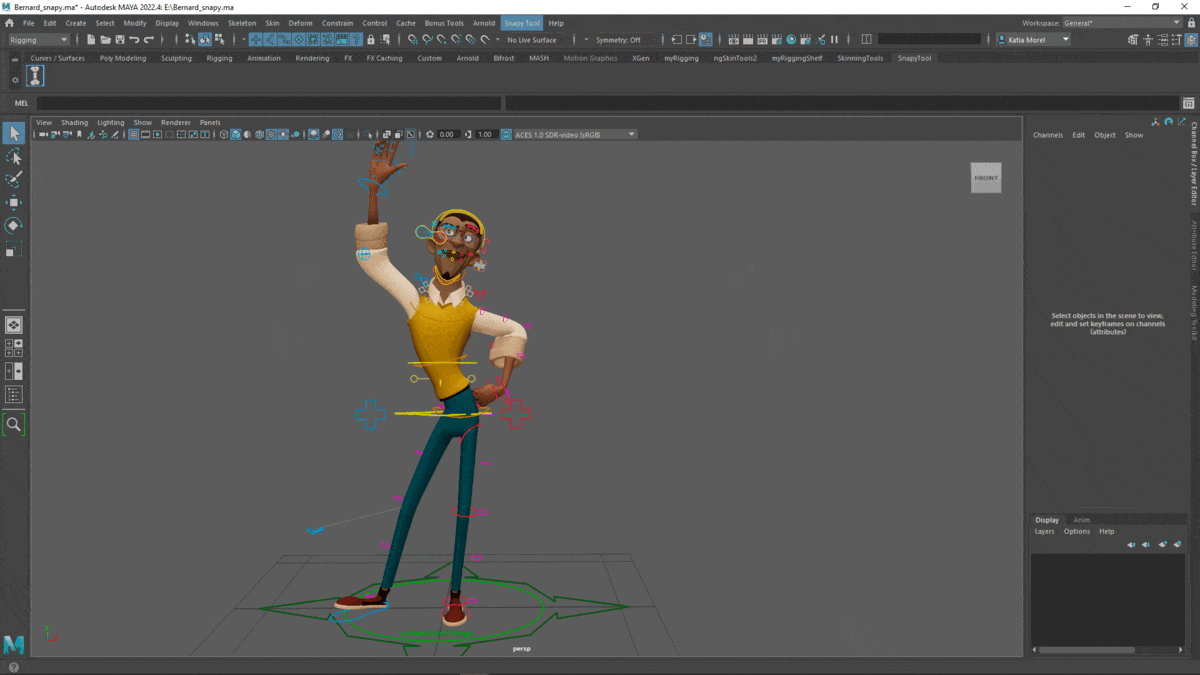Switch to the SkinningTools shelf tab
The image size is (1200, 675).
tap(860, 58)
